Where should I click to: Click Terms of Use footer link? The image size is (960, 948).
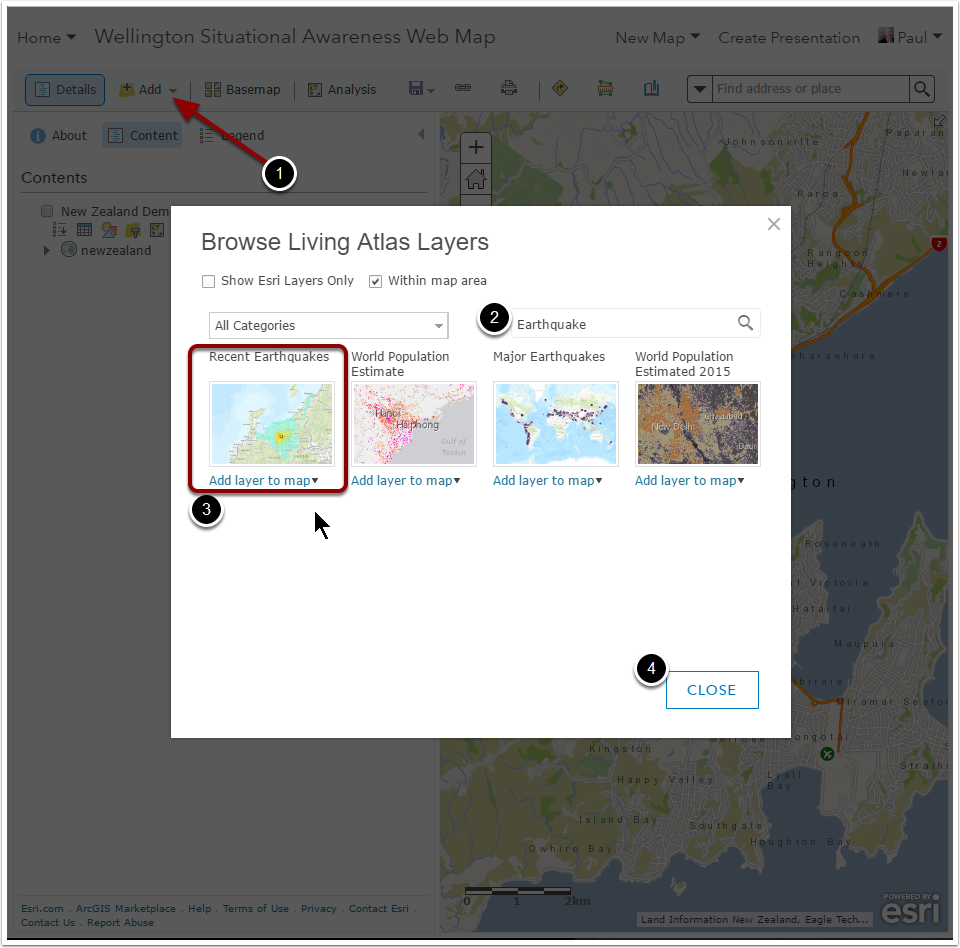[x=255, y=908]
